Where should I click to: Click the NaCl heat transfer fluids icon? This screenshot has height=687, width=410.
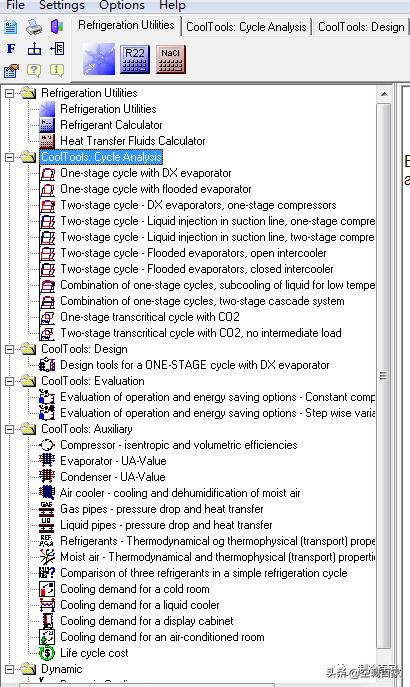[x=170, y=59]
